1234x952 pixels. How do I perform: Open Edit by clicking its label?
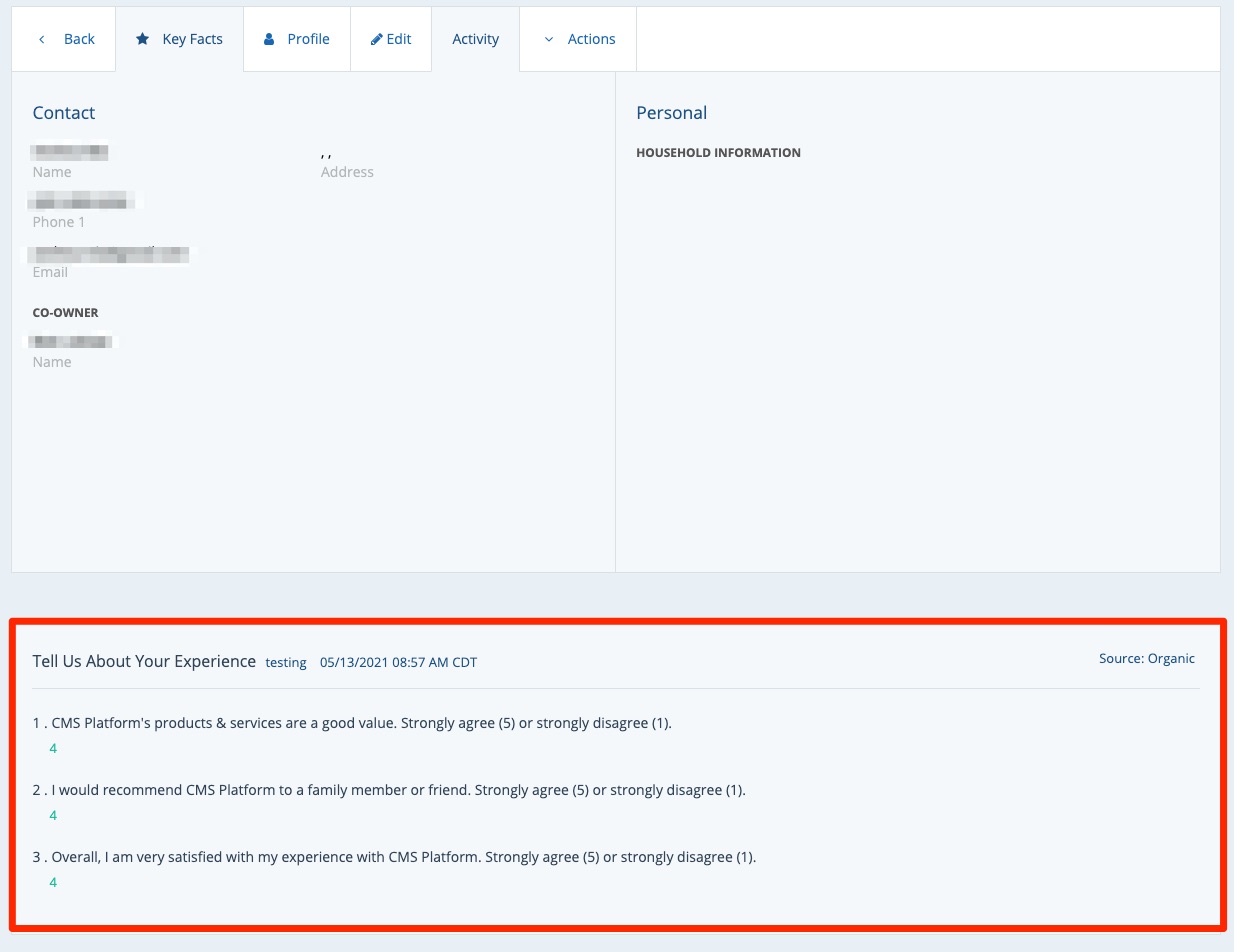pos(399,39)
